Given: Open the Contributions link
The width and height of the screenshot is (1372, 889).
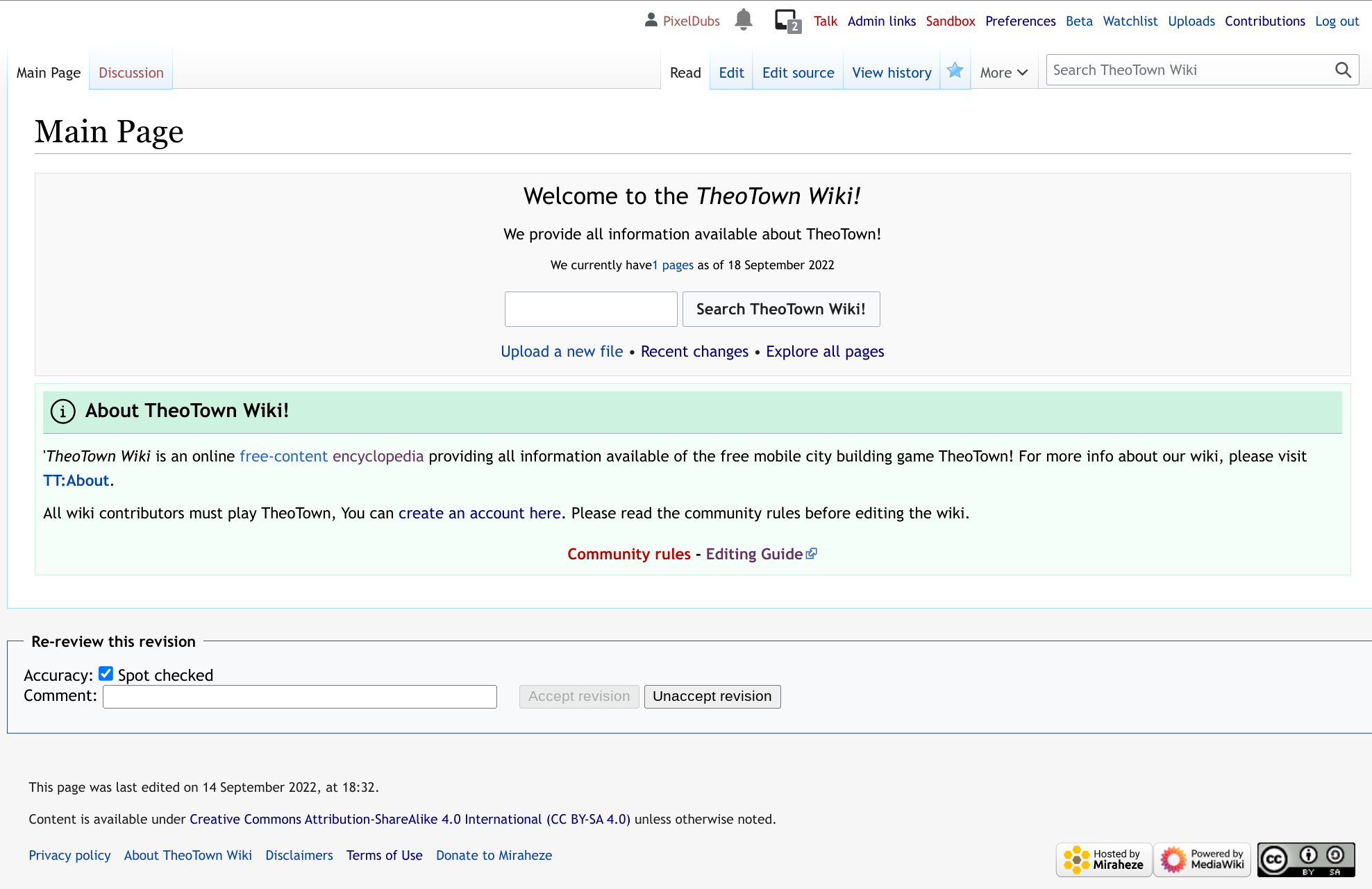Looking at the screenshot, I should [x=1265, y=22].
